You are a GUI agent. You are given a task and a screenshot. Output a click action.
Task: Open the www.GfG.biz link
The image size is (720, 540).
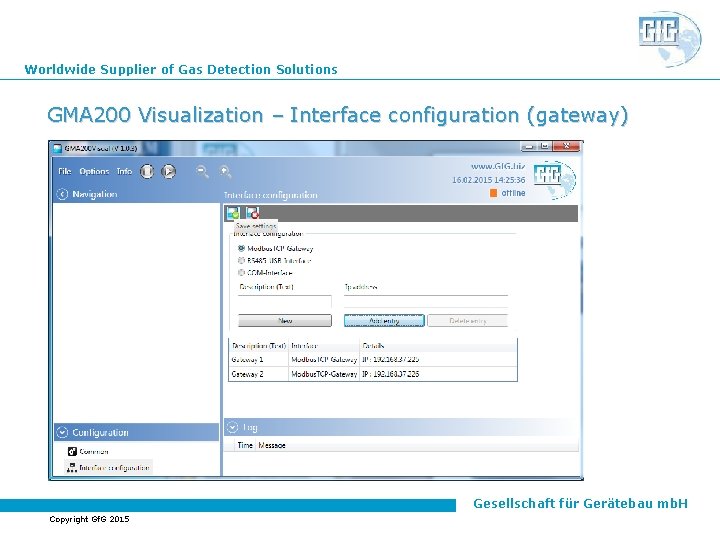point(498,166)
